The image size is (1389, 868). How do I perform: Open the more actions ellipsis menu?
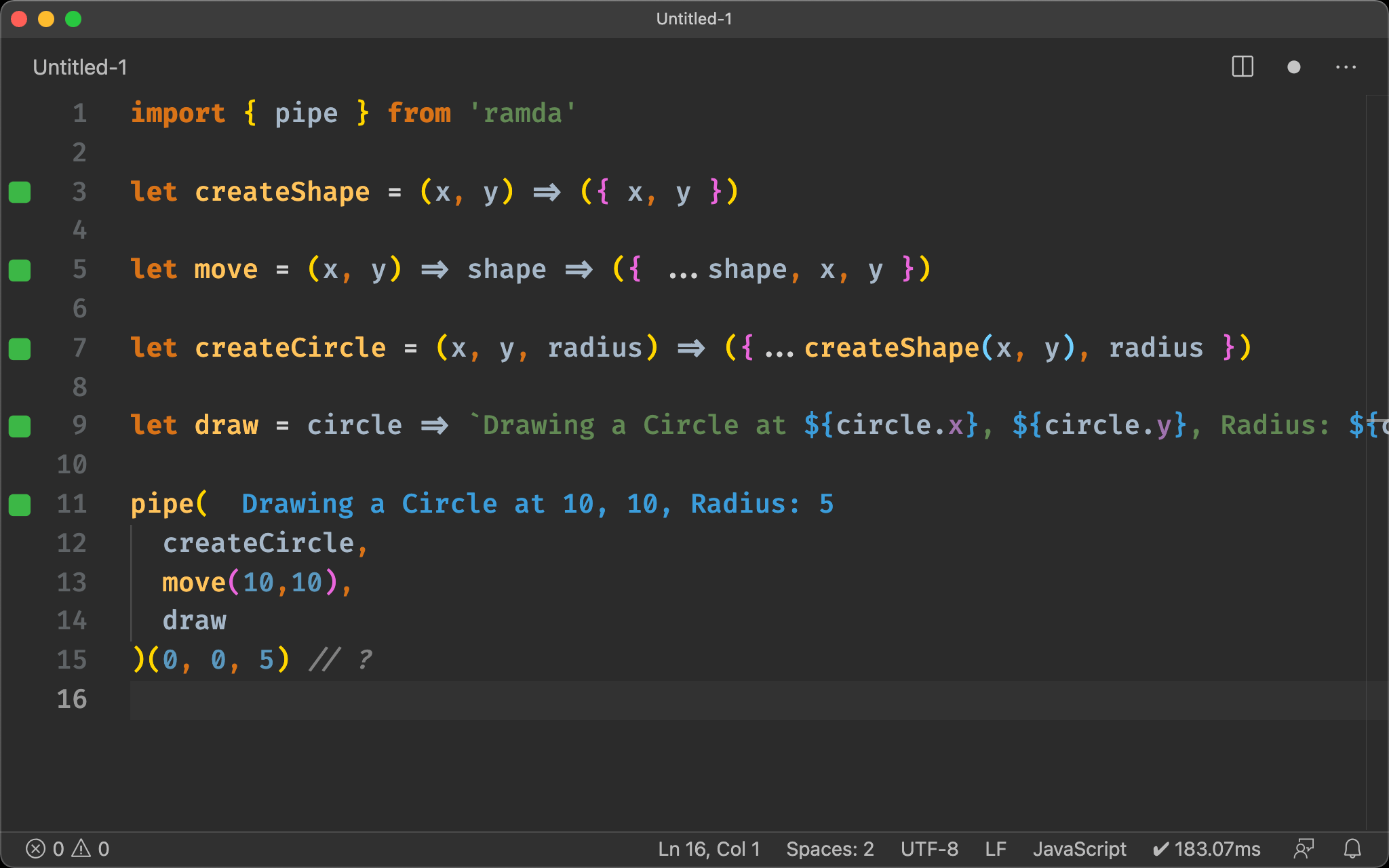point(1346,66)
